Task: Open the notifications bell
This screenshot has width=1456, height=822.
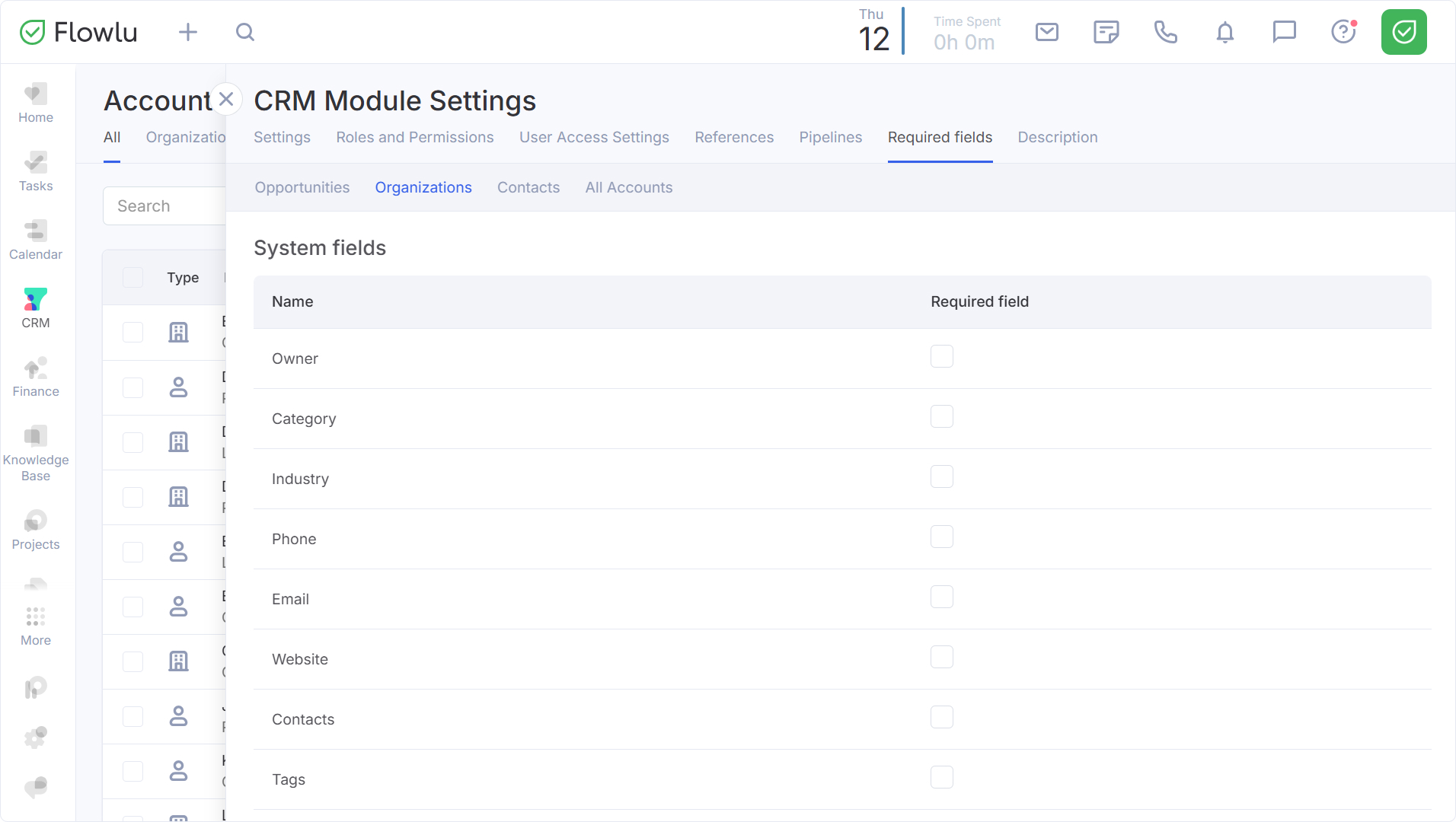Action: [1225, 32]
